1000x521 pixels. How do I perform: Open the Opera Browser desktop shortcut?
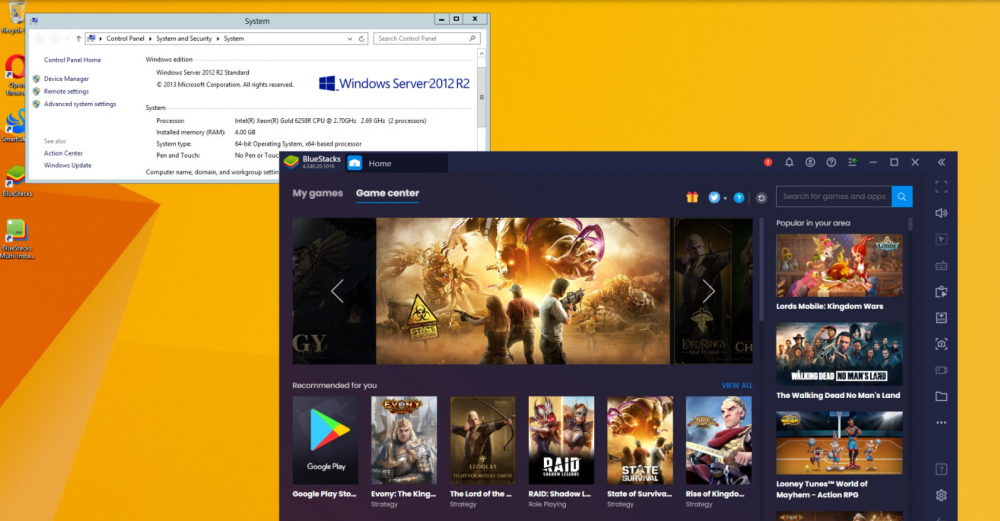[x=15, y=75]
